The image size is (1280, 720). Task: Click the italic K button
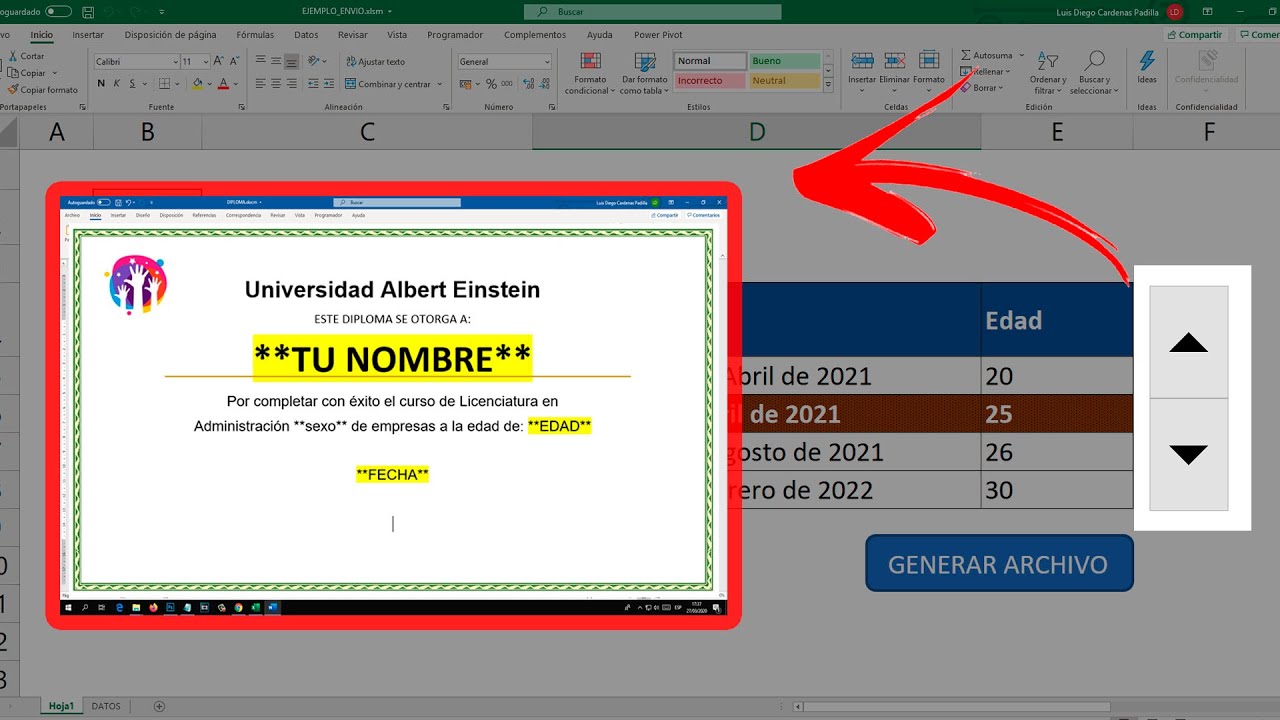117,84
